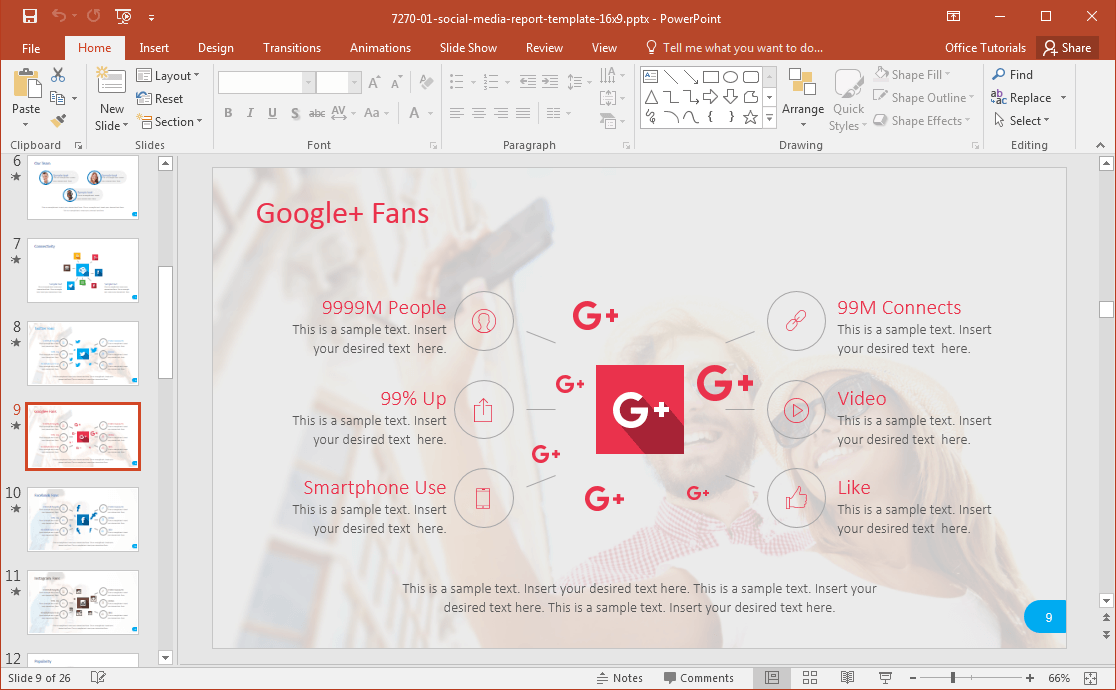The height and width of the screenshot is (690, 1116).
Task: Click the Share button
Action: click(1066, 48)
